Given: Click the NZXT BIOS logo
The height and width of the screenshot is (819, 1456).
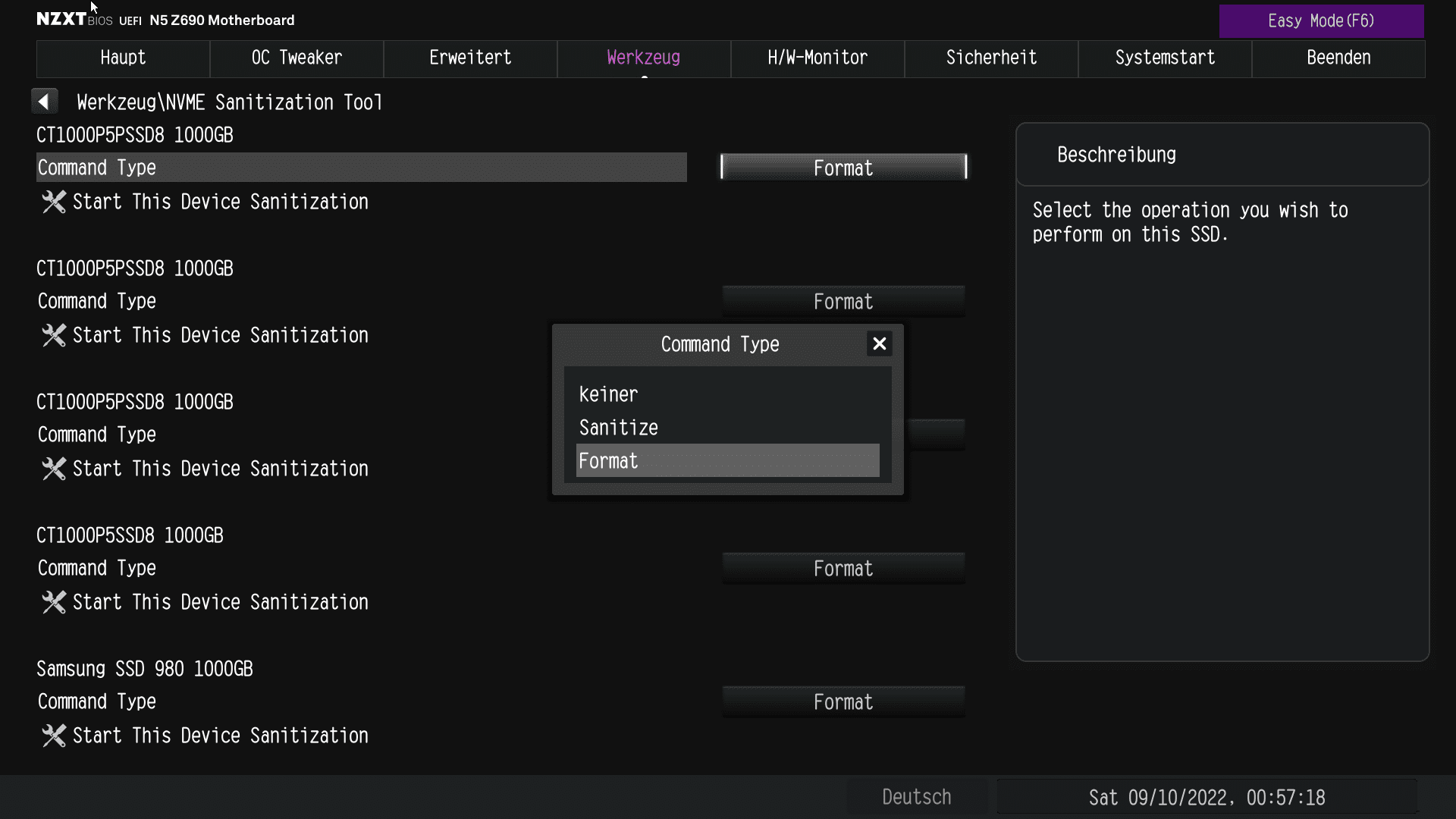Looking at the screenshot, I should [x=74, y=20].
